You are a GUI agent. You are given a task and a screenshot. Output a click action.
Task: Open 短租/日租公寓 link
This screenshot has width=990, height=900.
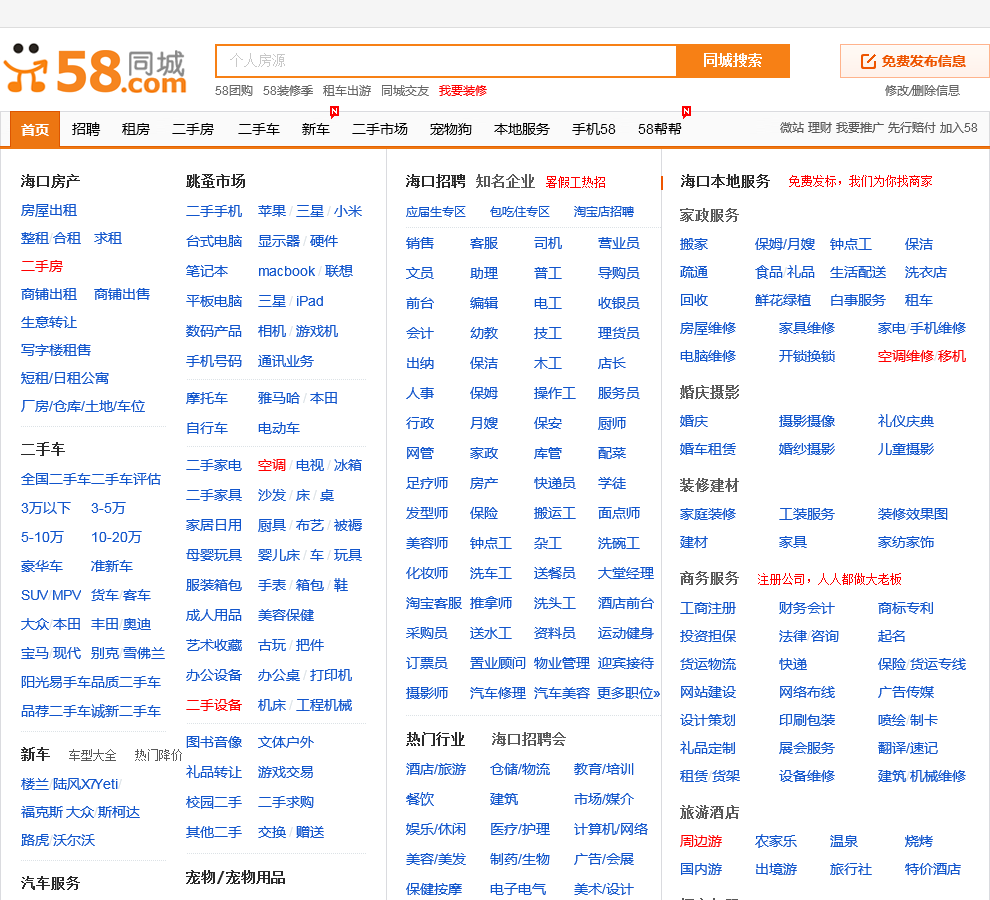(64, 378)
